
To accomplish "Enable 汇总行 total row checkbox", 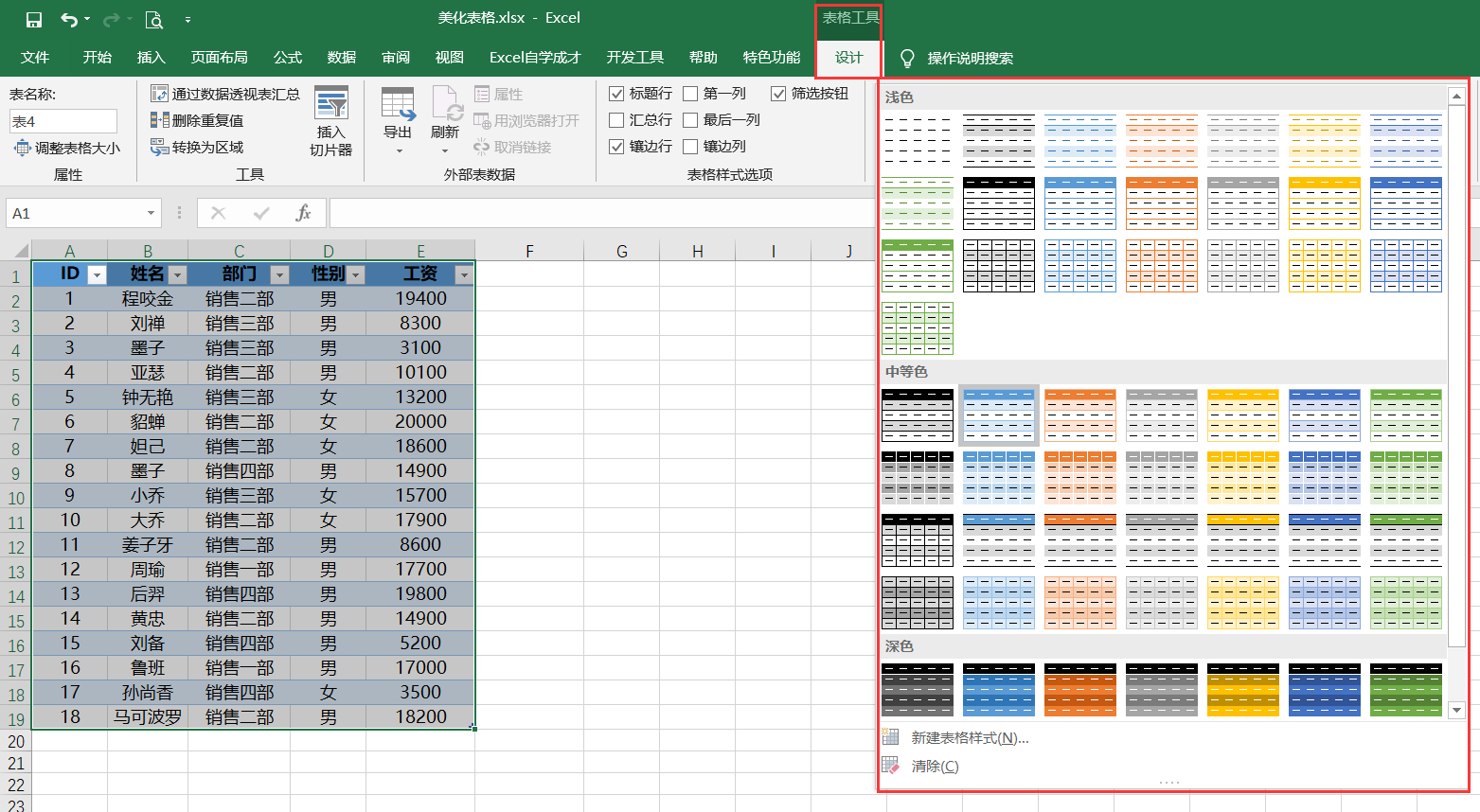I will coord(616,120).
